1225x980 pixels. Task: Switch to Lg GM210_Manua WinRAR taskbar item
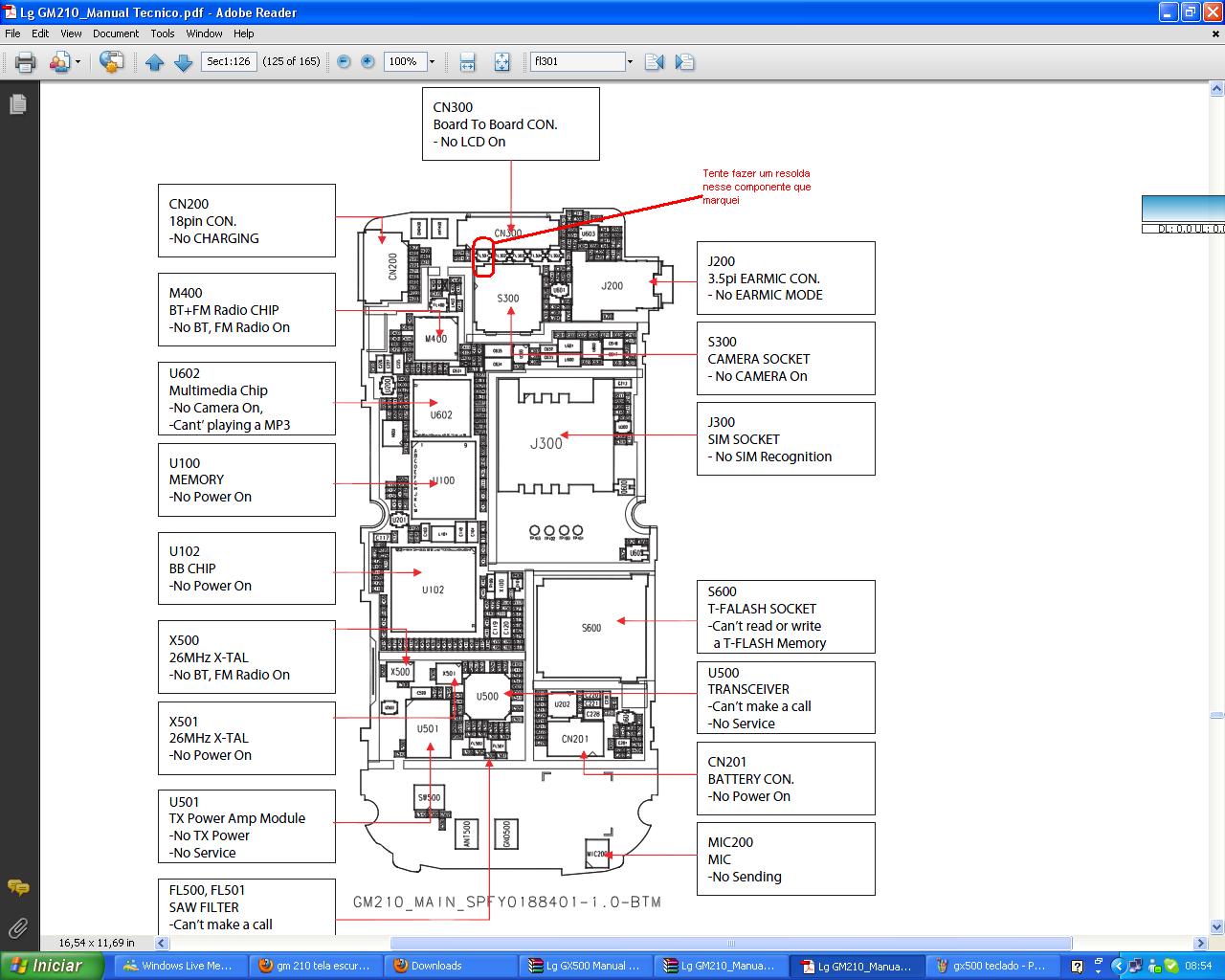(723, 966)
